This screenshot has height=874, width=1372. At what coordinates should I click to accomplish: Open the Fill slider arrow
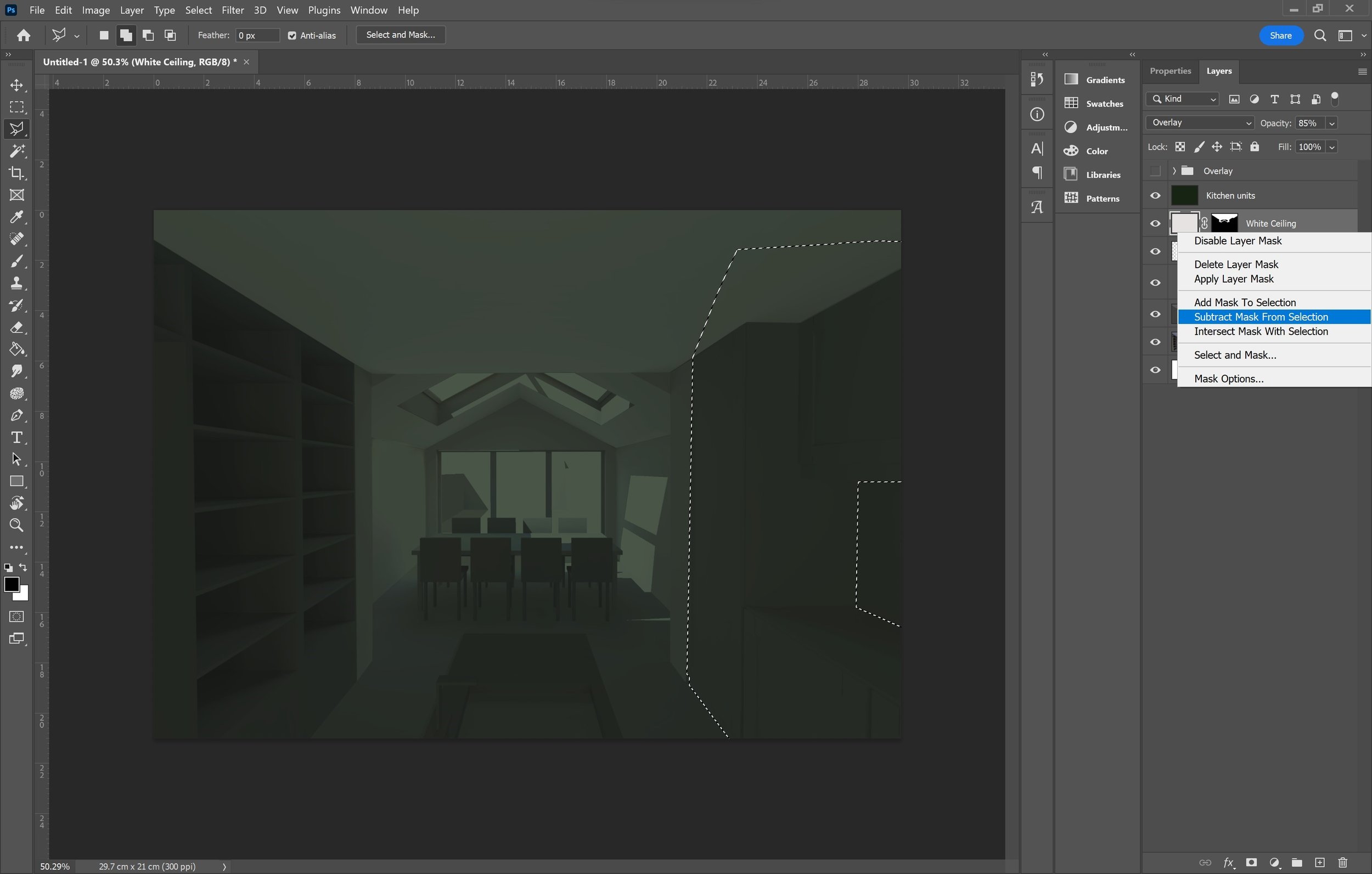tap(1331, 147)
